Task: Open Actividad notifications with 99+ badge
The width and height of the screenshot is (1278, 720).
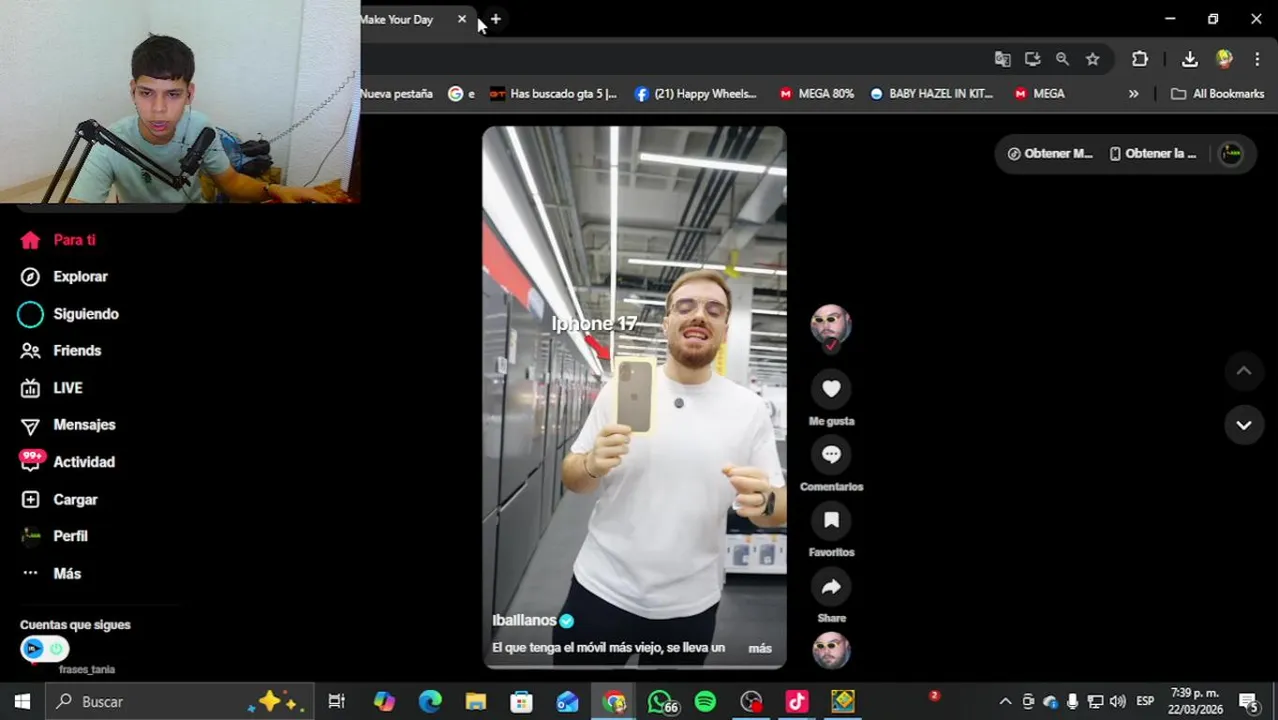Action: [x=68, y=462]
